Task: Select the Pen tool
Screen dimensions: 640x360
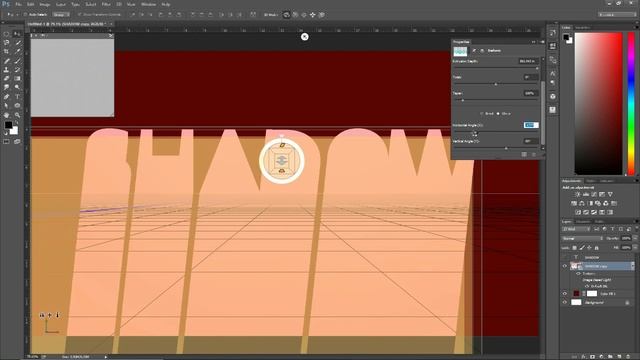Action: [x=7, y=97]
